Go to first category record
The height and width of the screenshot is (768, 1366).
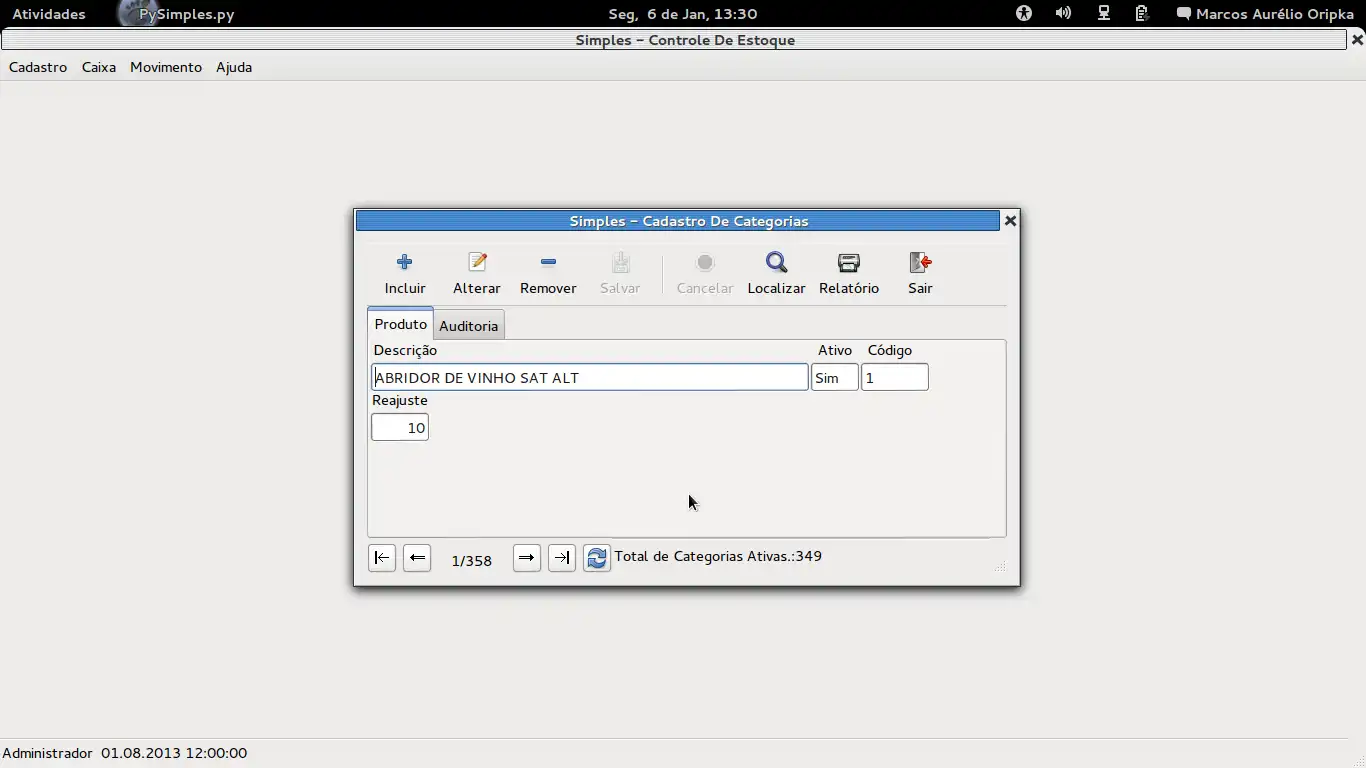382,558
